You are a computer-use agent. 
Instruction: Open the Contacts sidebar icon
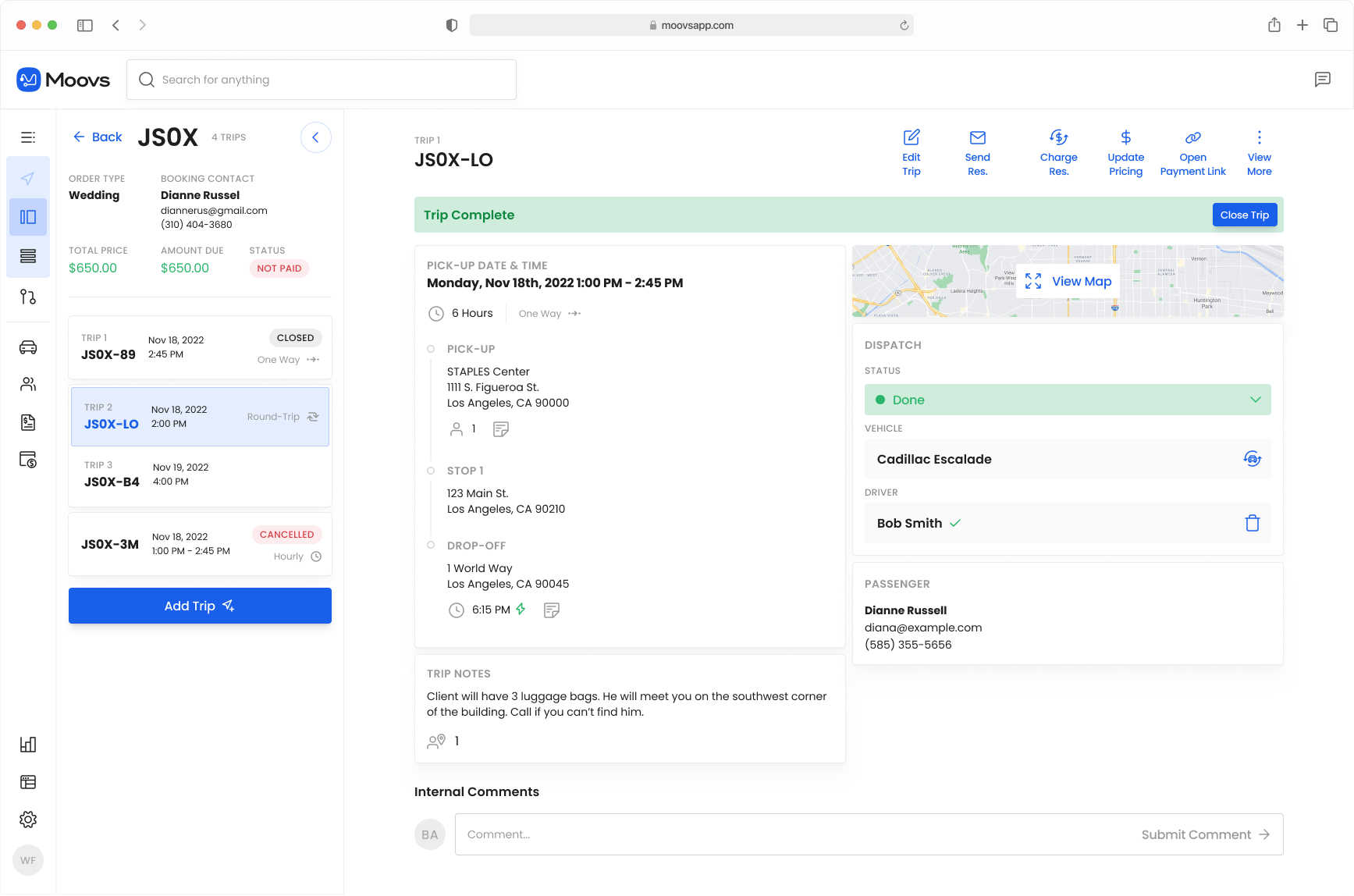pos(28,384)
